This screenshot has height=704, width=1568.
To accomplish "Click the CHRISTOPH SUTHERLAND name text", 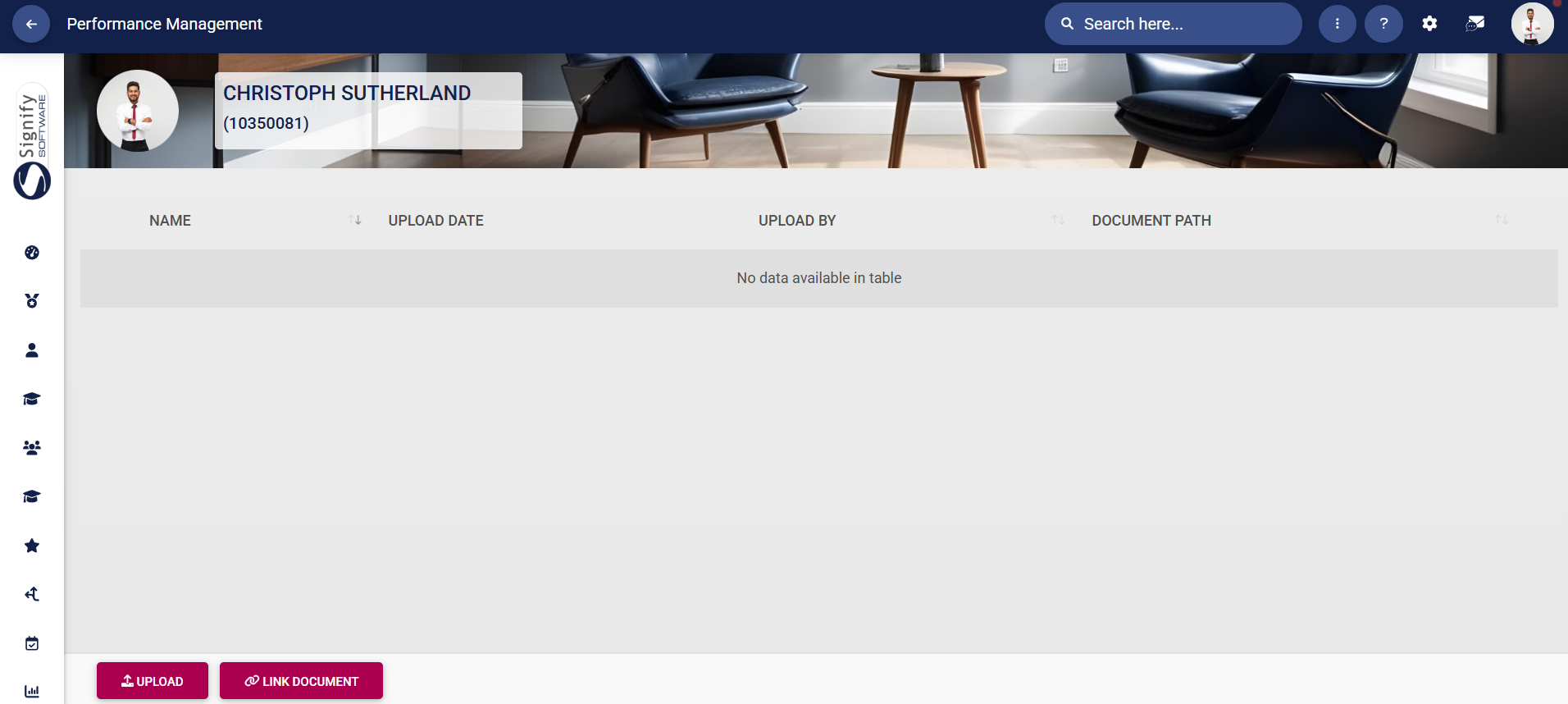I will click(x=347, y=94).
